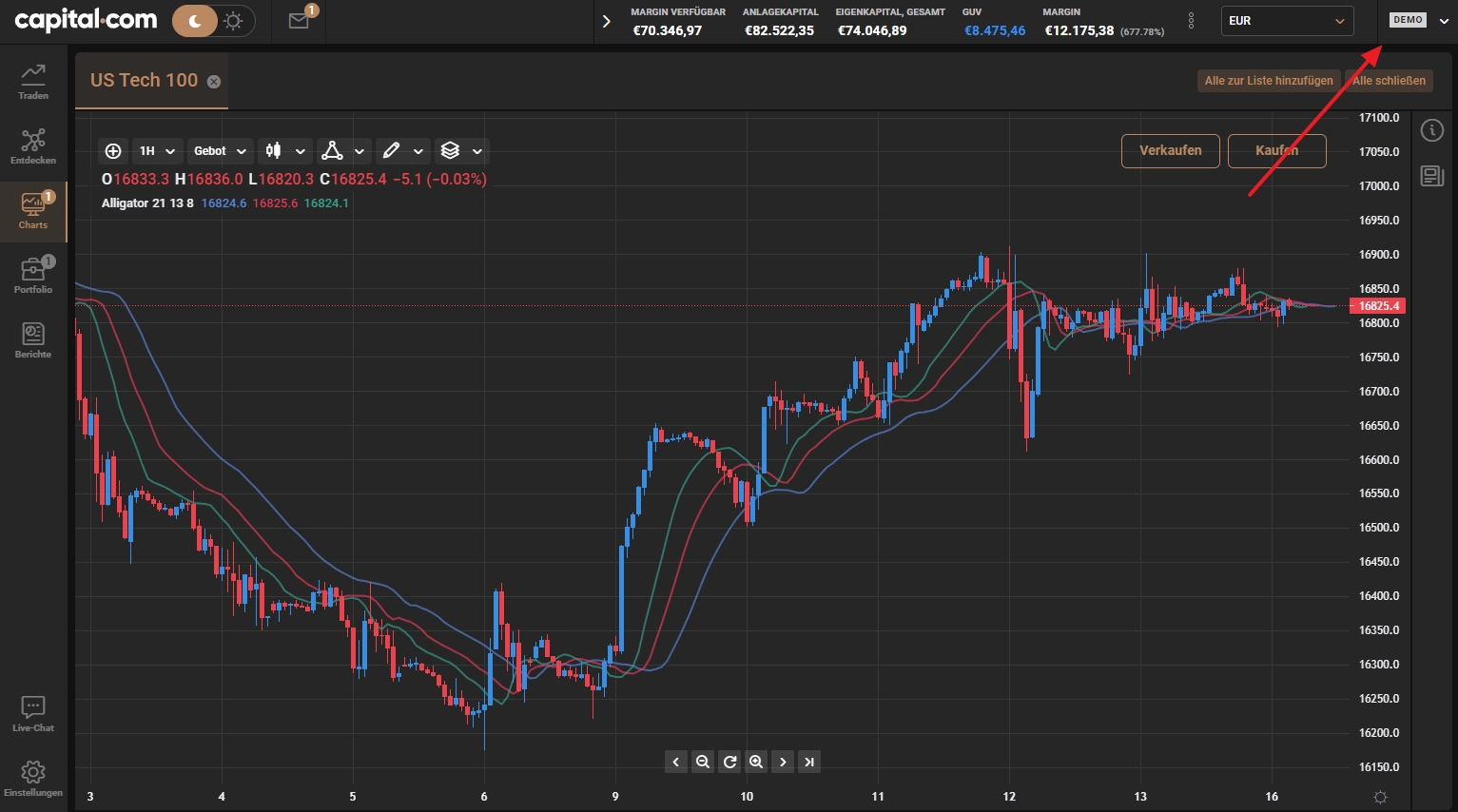Close the US Tech 100 tab
Screen dimensions: 1458x812
click(214, 82)
